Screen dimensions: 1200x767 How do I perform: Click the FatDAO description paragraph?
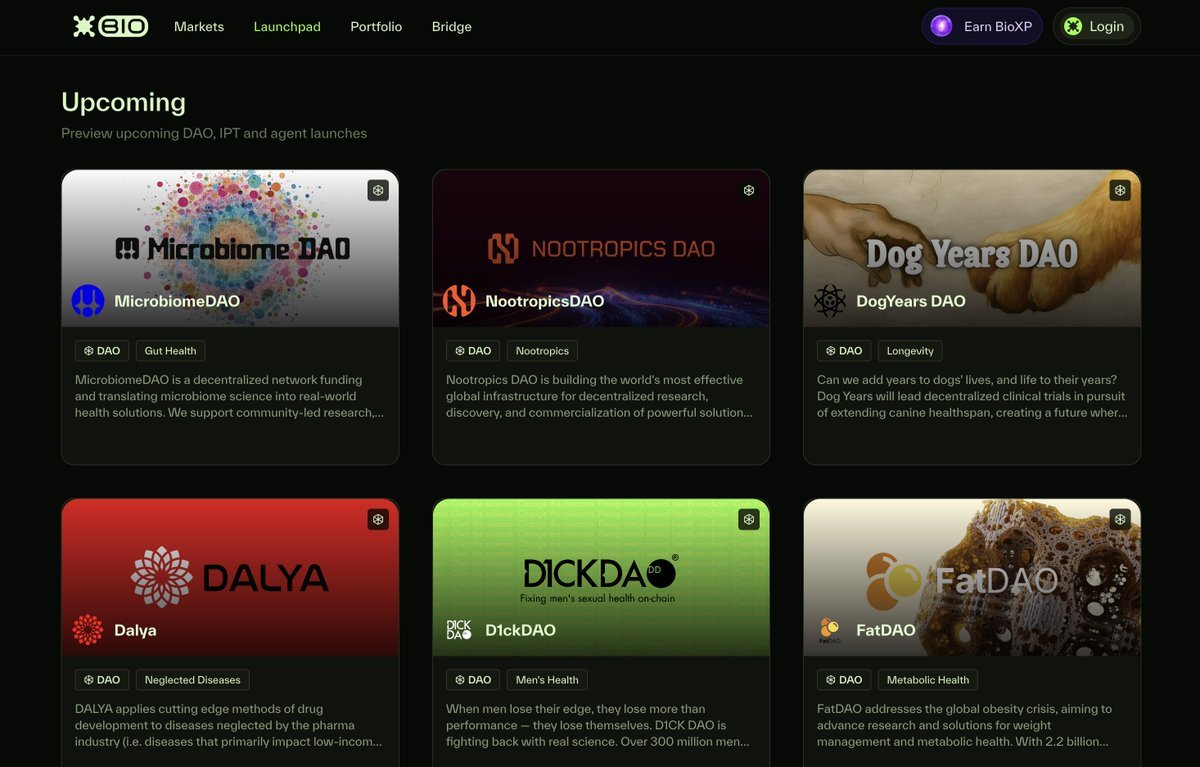pyautogui.click(x=964, y=725)
